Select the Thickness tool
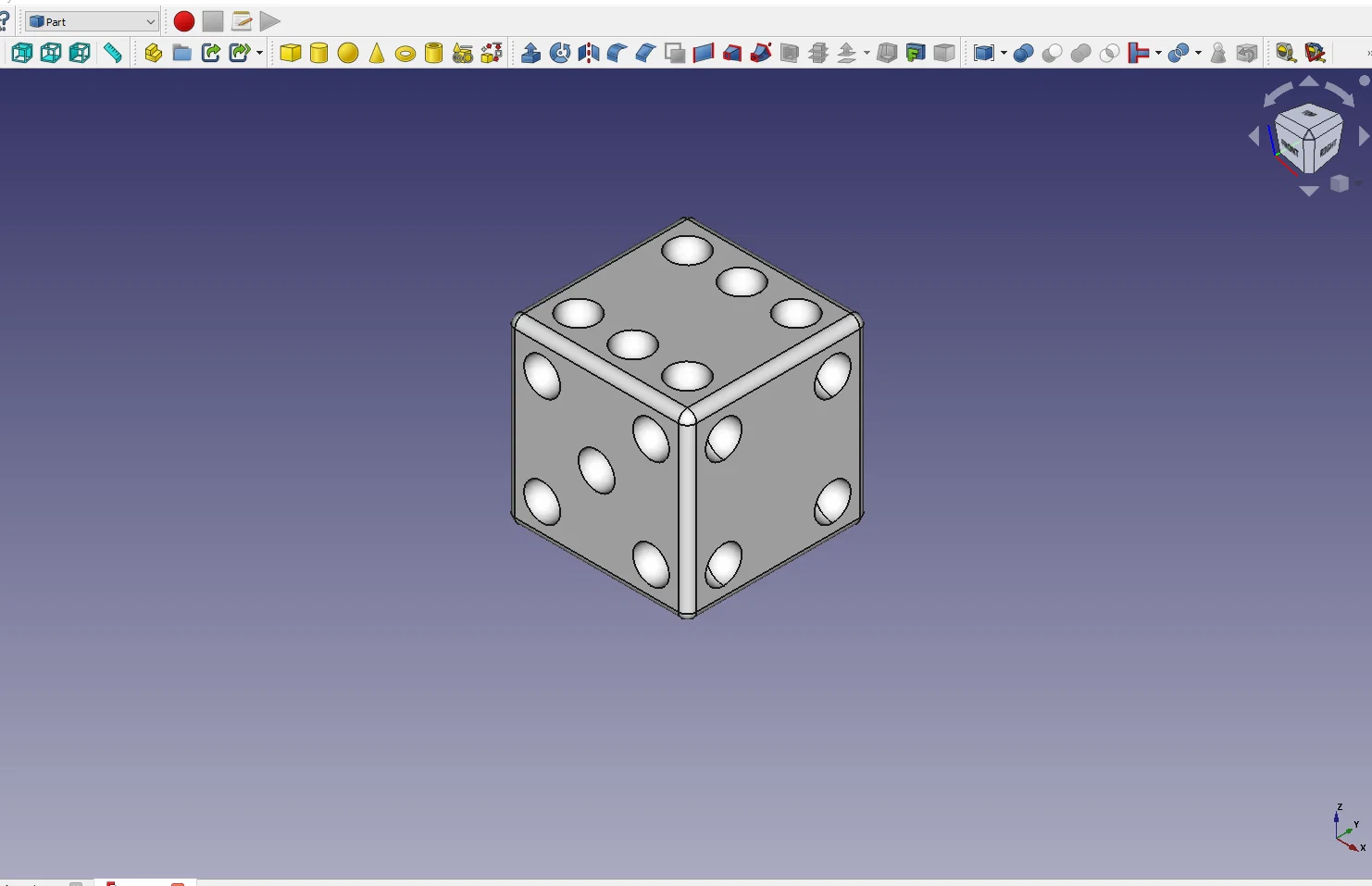Viewport: 1372px width, 886px height. tap(887, 53)
